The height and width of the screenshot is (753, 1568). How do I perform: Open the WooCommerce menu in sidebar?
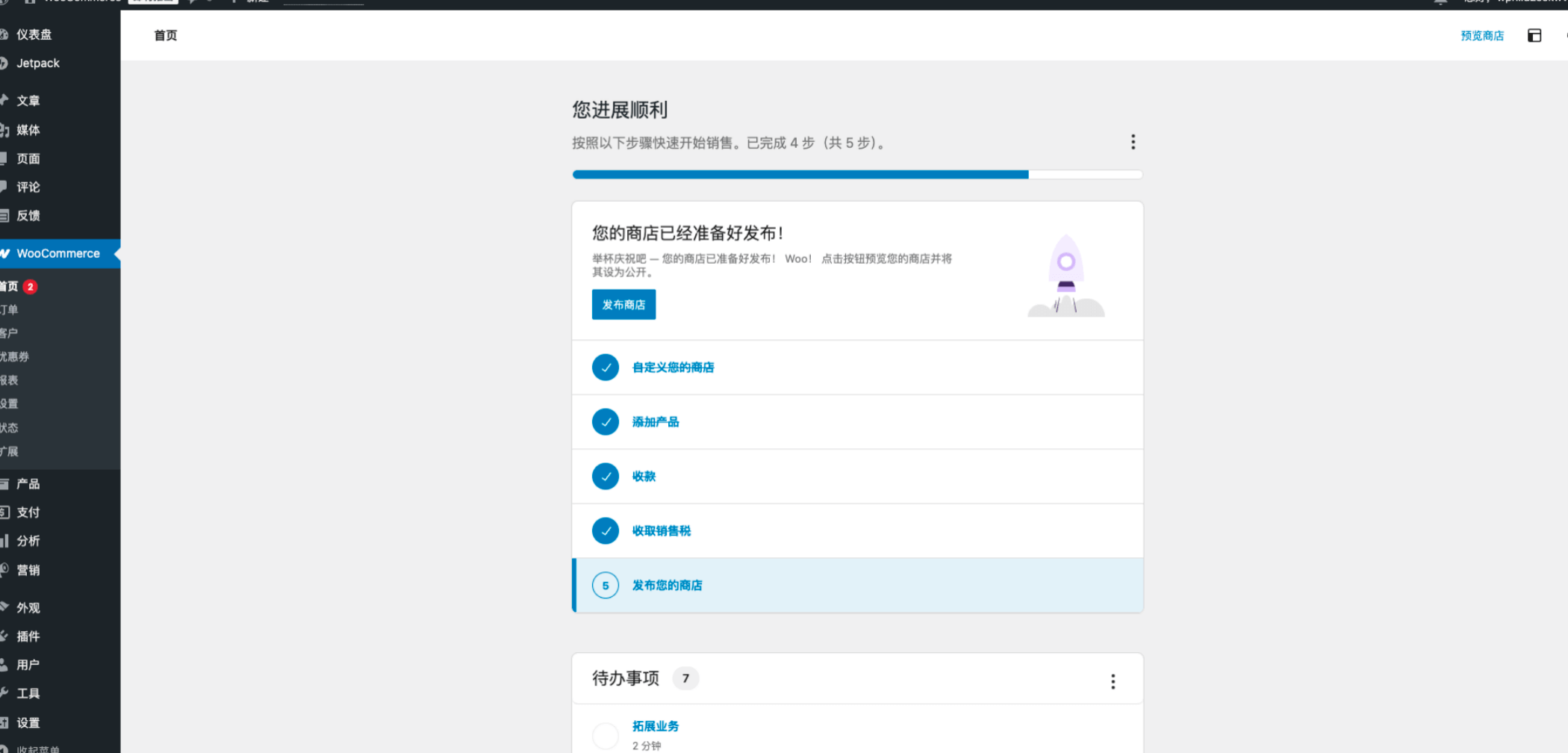click(58, 254)
